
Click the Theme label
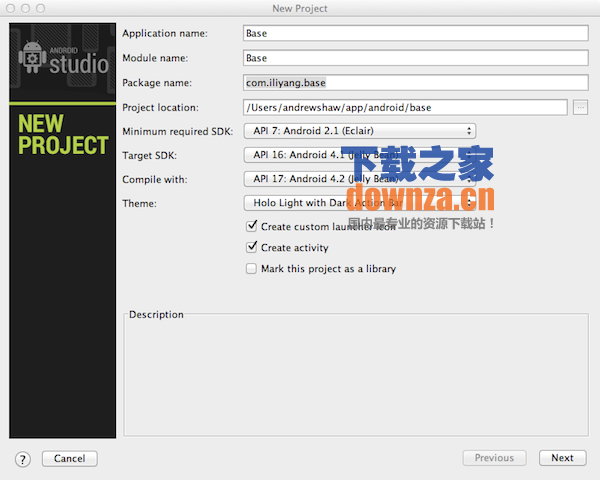coord(139,204)
